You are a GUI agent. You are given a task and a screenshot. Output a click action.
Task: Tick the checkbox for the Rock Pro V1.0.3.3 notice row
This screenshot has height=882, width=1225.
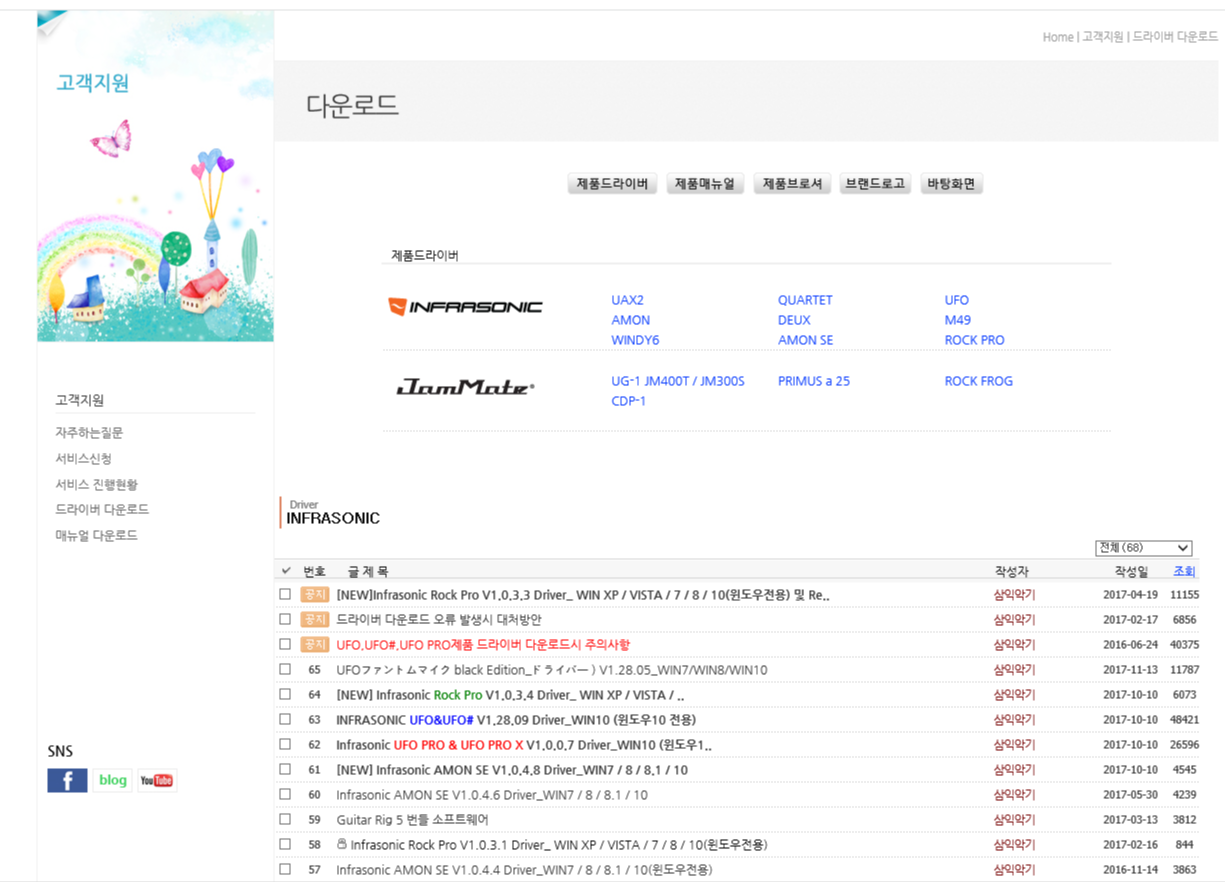[x=285, y=594]
